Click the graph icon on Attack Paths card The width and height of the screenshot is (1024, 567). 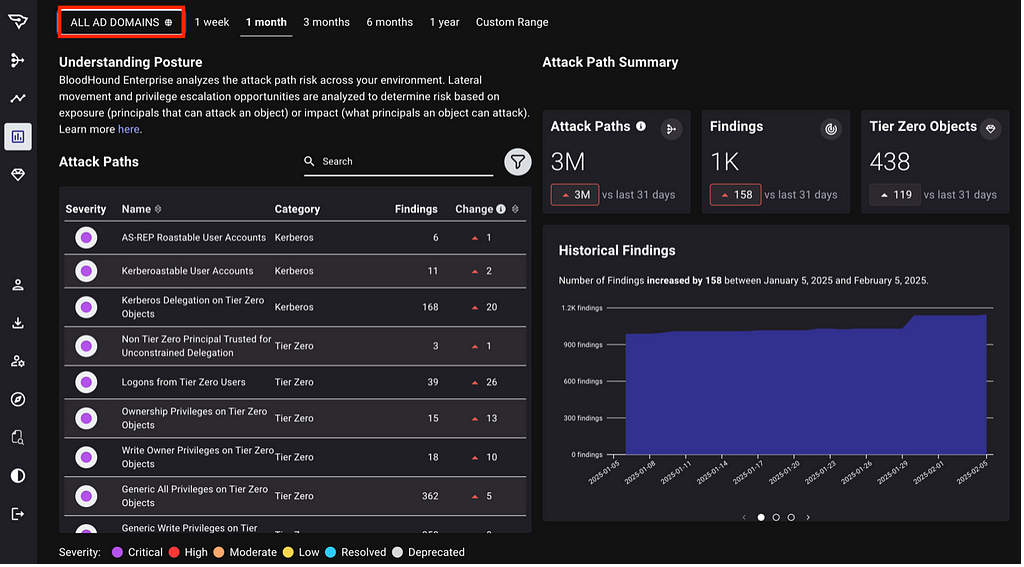(x=671, y=129)
